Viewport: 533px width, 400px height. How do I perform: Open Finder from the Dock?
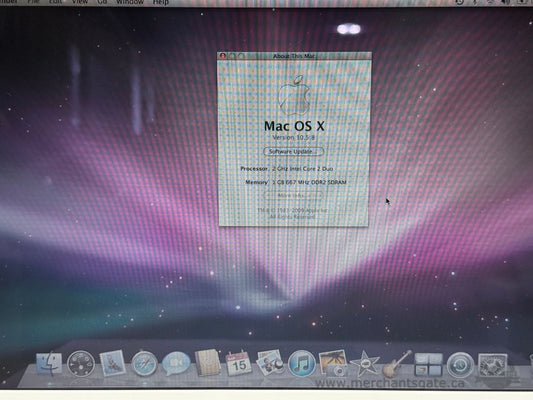pos(49,364)
